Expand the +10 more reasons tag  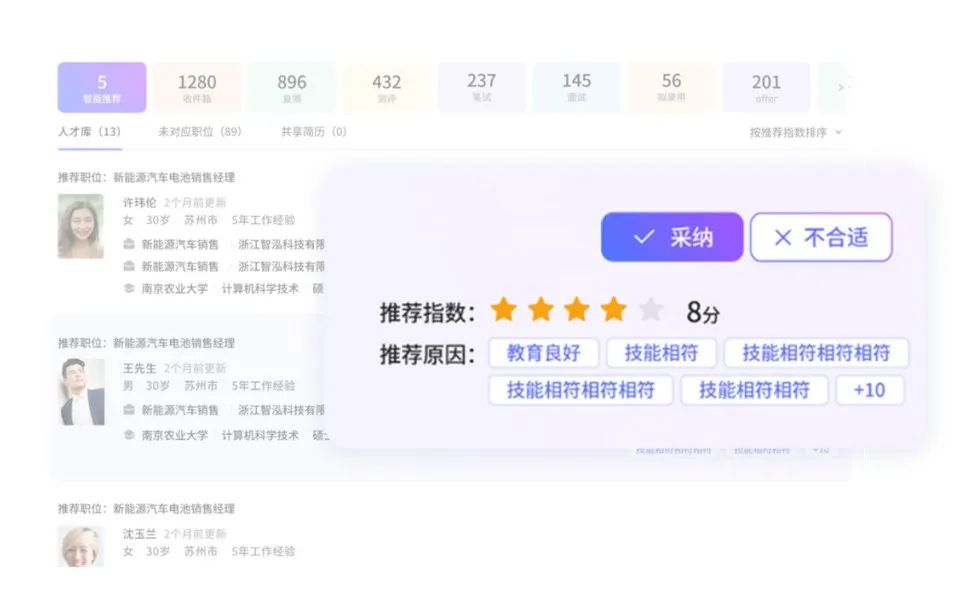869,390
